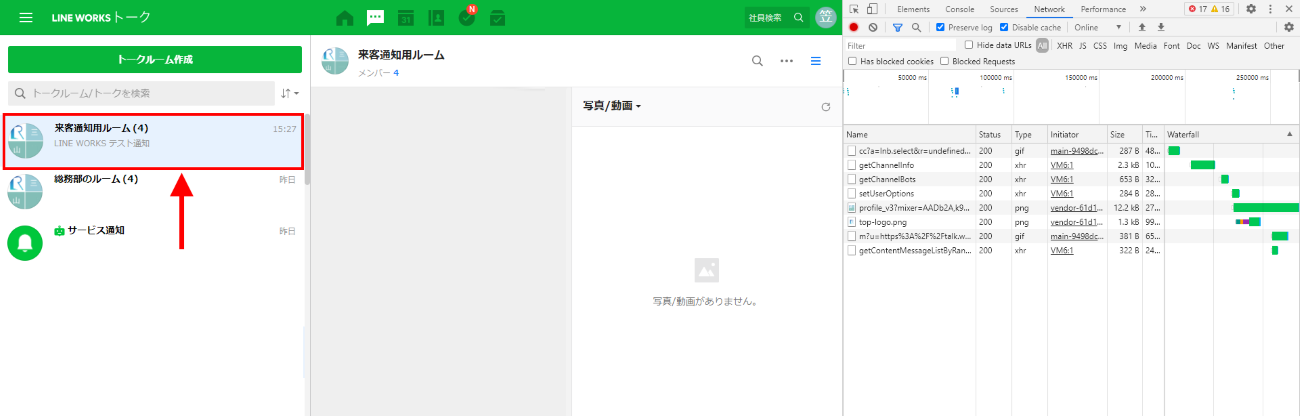The width and height of the screenshot is (1300, 416).
Task: Open the getChannelInfo request entry
Action: (886, 165)
